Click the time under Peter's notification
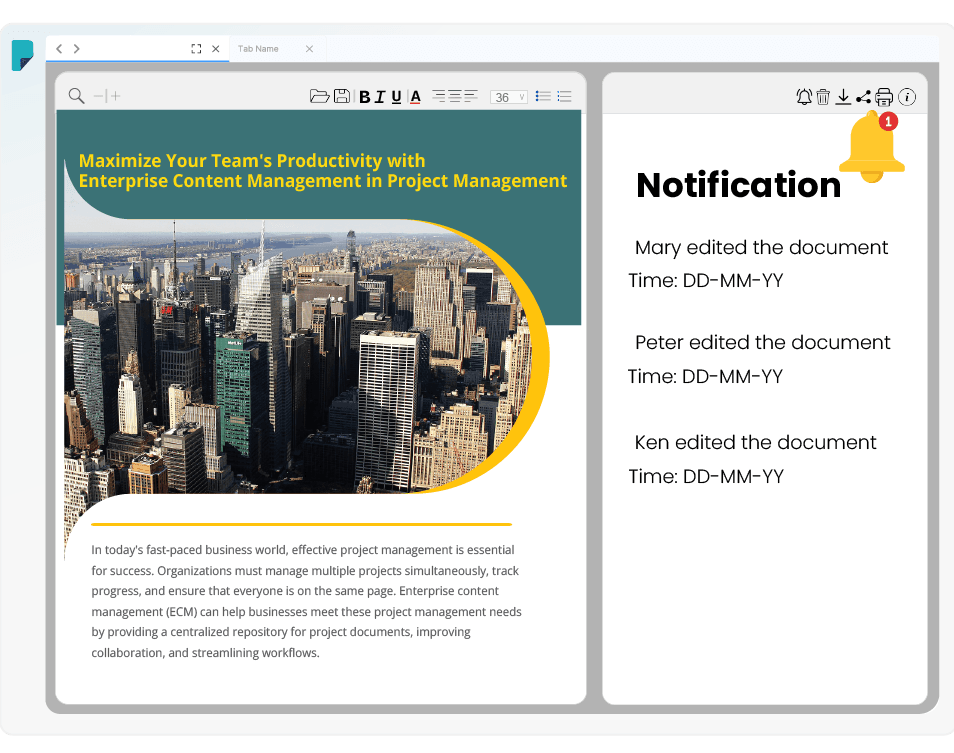The image size is (954, 753). pyautogui.click(x=705, y=376)
